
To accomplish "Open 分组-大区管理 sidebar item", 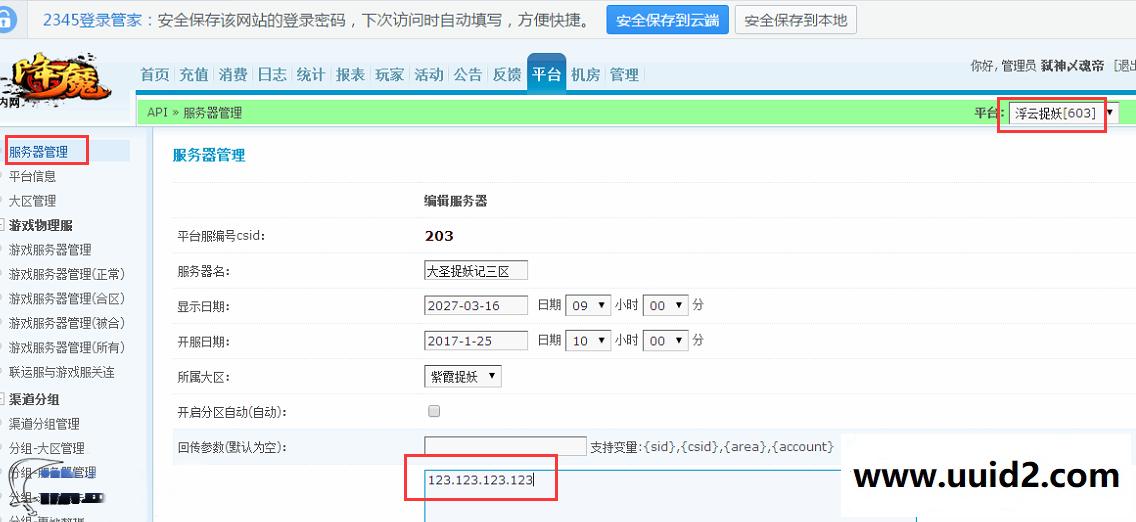I will [x=46, y=448].
